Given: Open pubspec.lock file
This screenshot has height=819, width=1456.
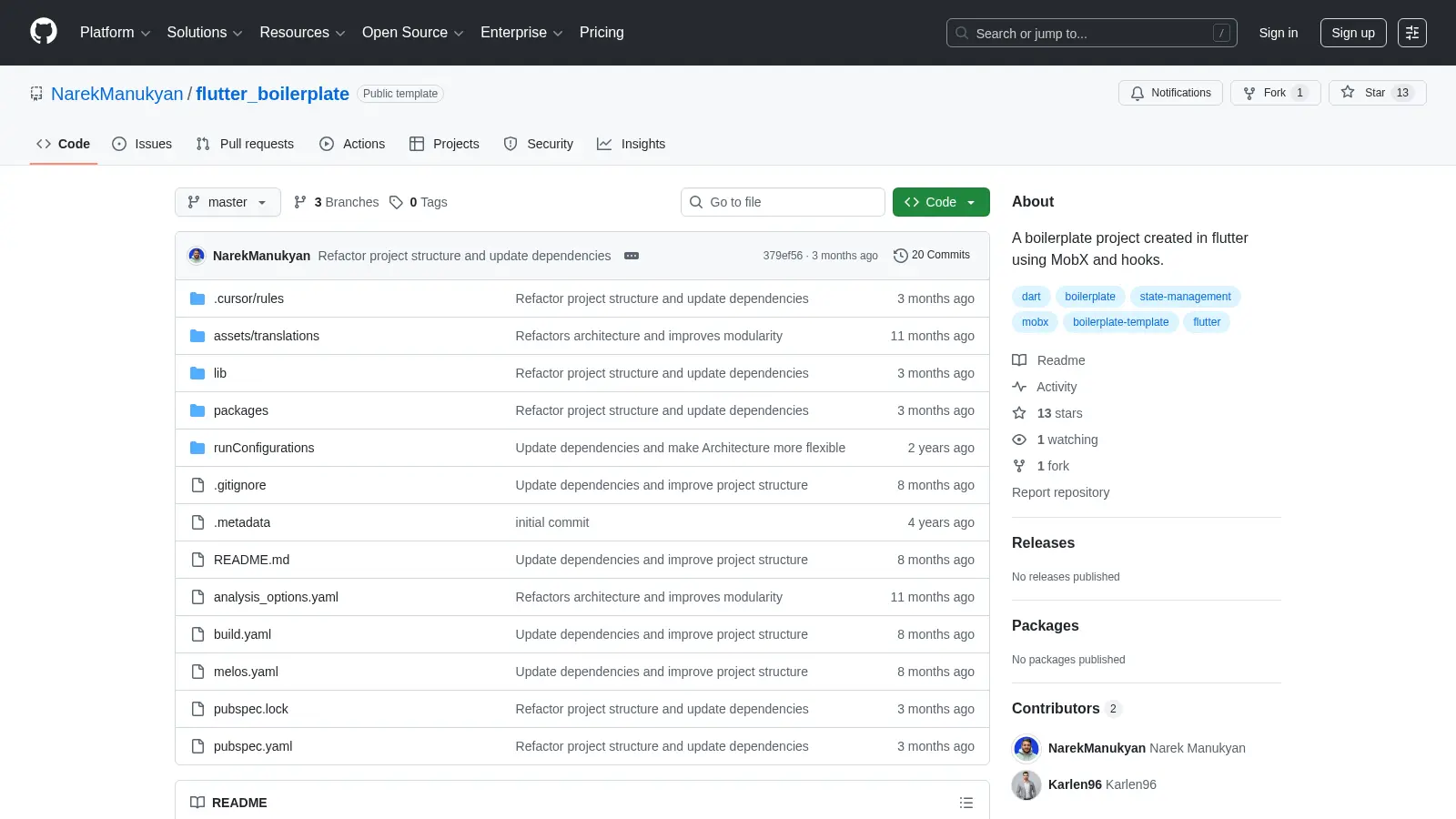Looking at the screenshot, I should (x=251, y=709).
